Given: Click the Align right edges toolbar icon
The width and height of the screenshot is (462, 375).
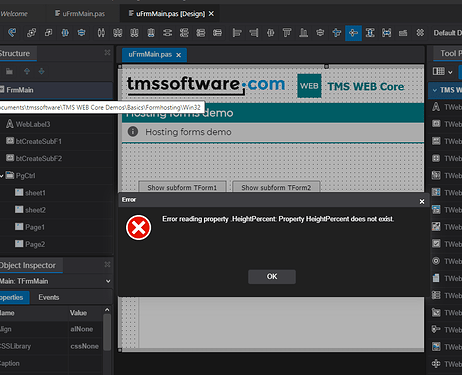Looking at the screenshot, I should (x=254, y=33).
